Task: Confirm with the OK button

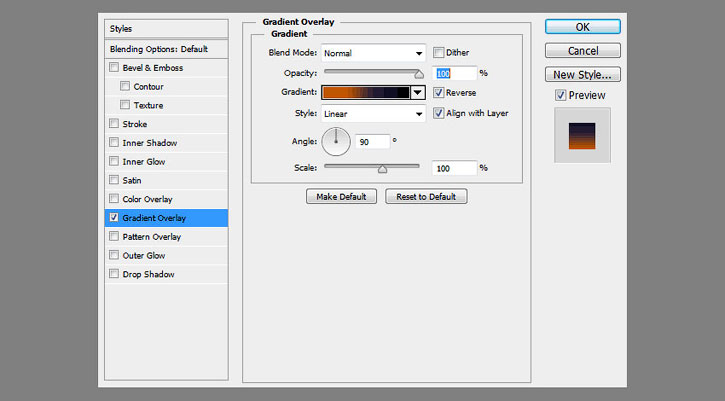Action: pyautogui.click(x=583, y=27)
